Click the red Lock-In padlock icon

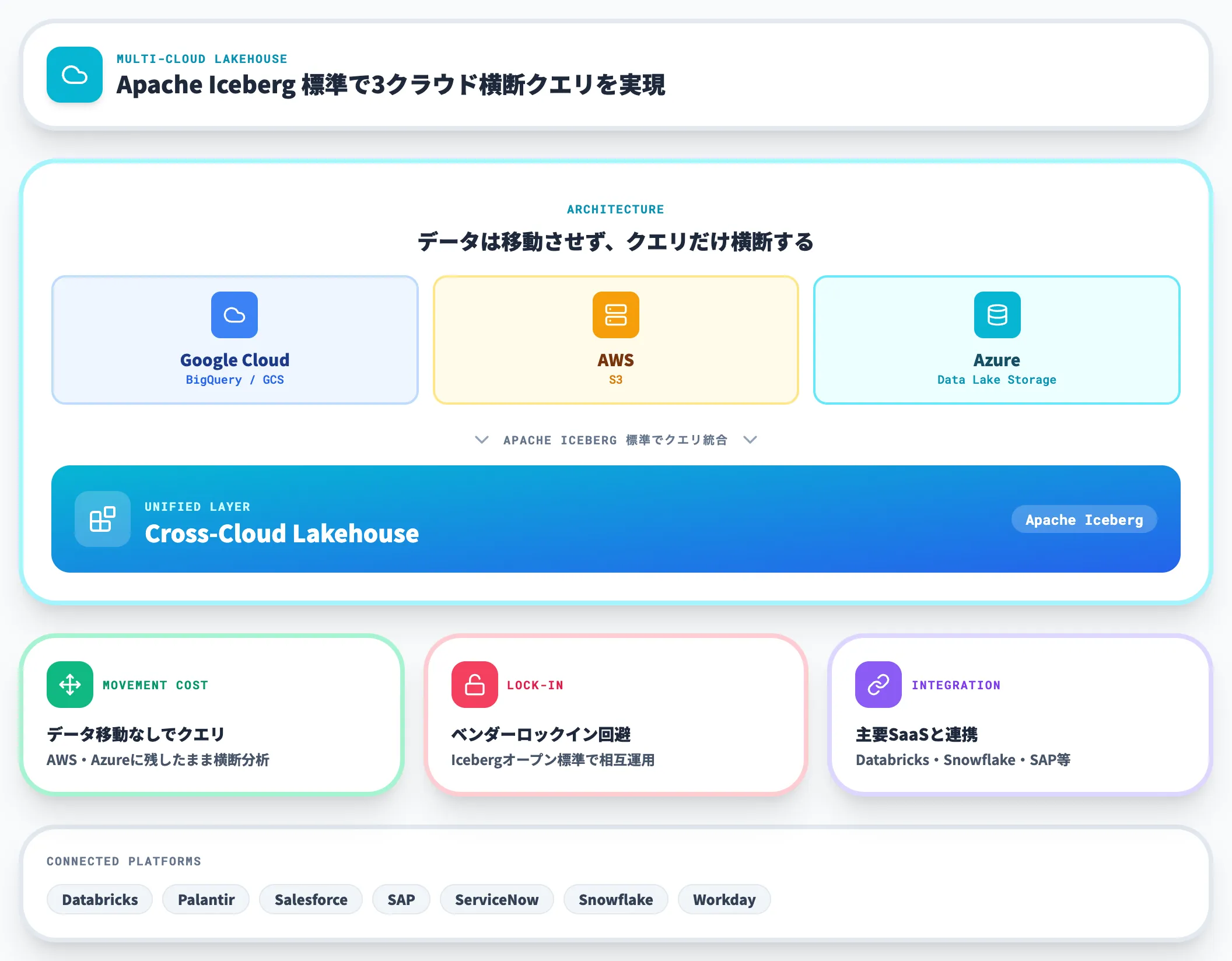pyautogui.click(x=474, y=685)
